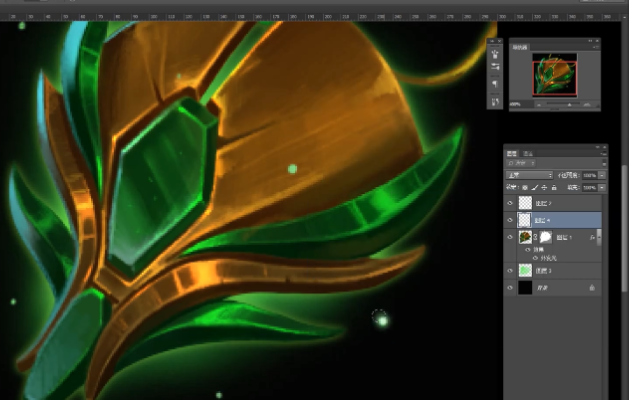
Task: Click the Background layer lock icon
Action: [592, 288]
